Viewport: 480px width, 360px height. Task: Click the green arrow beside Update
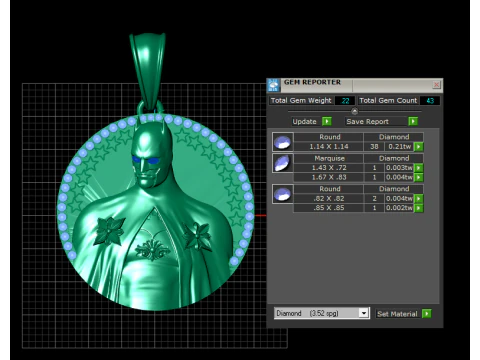(327, 121)
